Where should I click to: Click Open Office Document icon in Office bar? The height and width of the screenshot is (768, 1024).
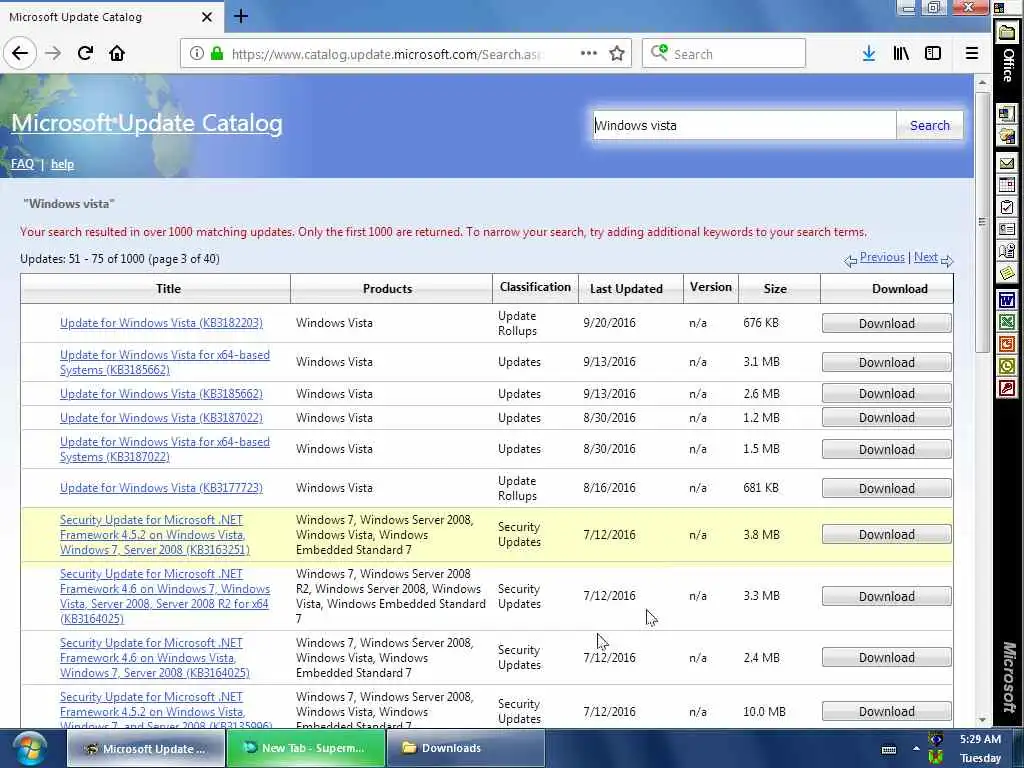pyautogui.click(x=1007, y=136)
